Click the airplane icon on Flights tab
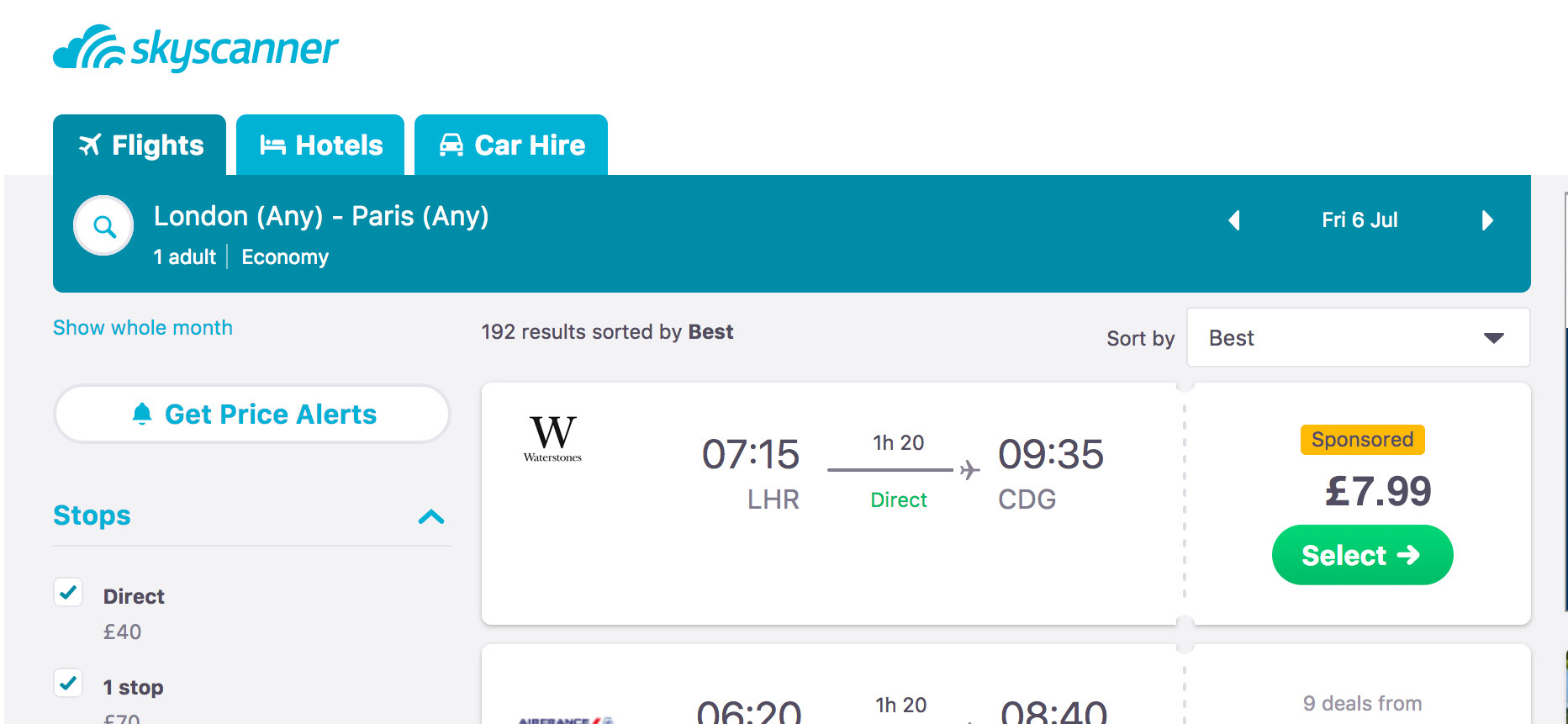1568x724 pixels. [90, 145]
